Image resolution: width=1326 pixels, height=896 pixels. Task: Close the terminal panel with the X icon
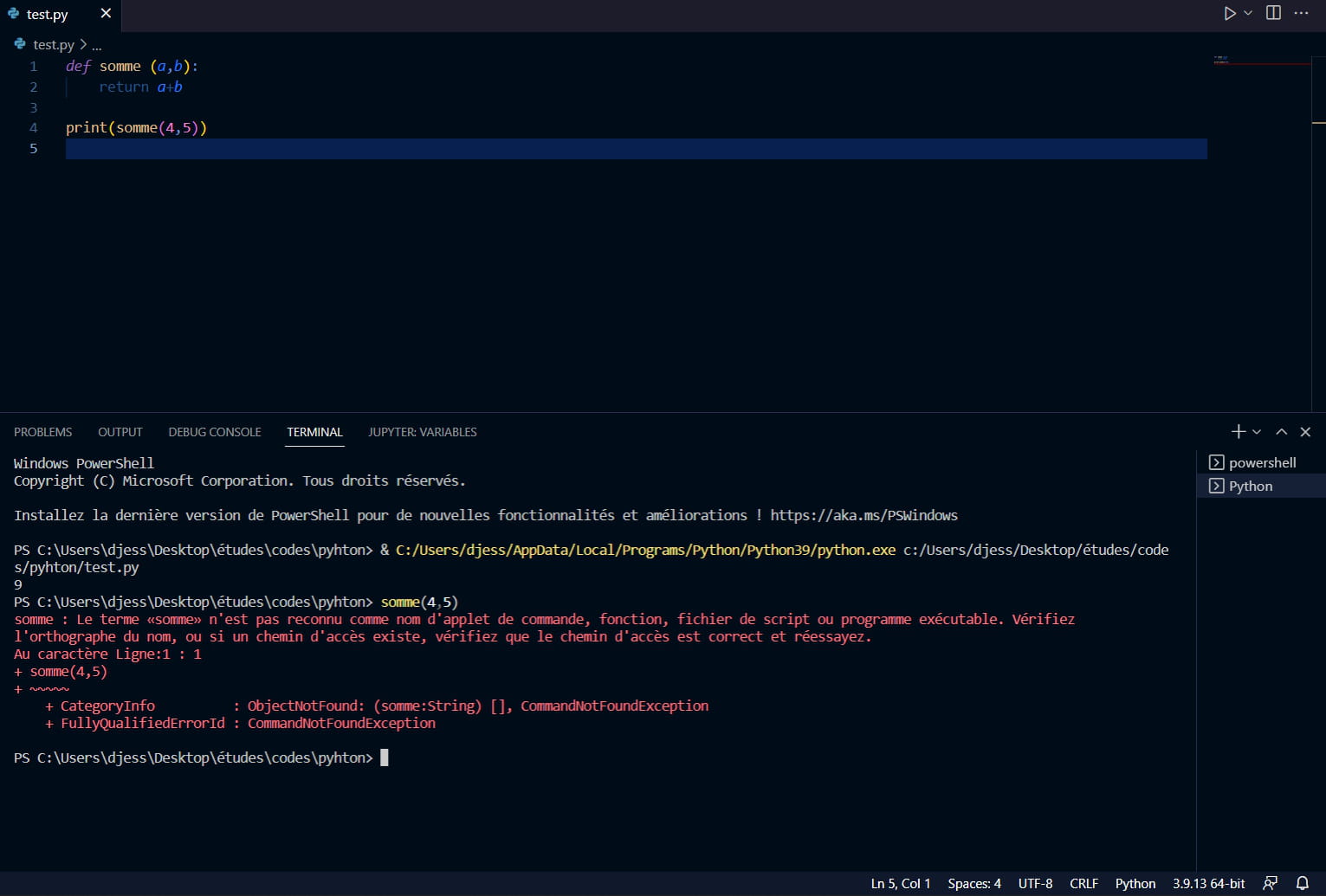point(1305,431)
